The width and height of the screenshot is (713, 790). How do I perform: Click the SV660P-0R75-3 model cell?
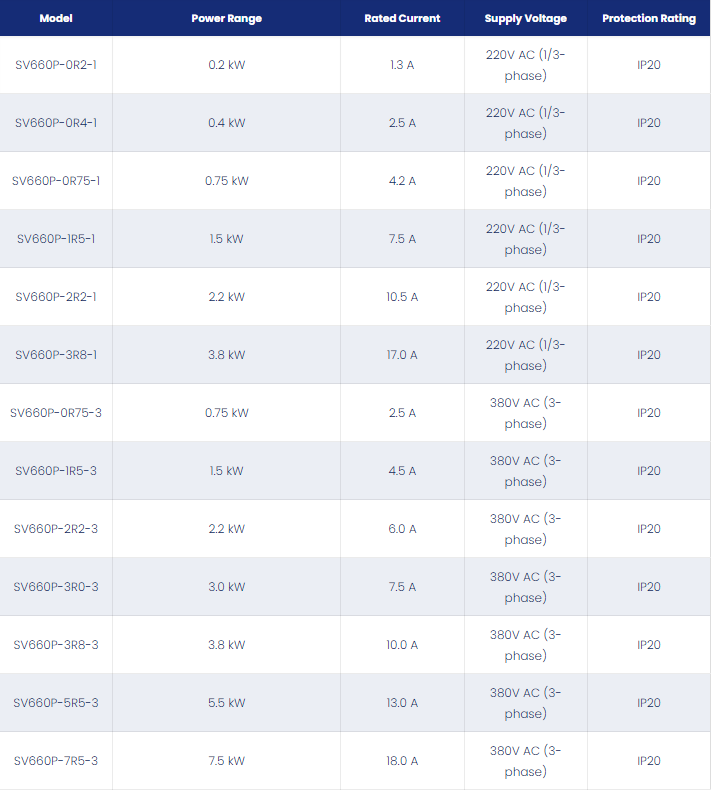56,413
